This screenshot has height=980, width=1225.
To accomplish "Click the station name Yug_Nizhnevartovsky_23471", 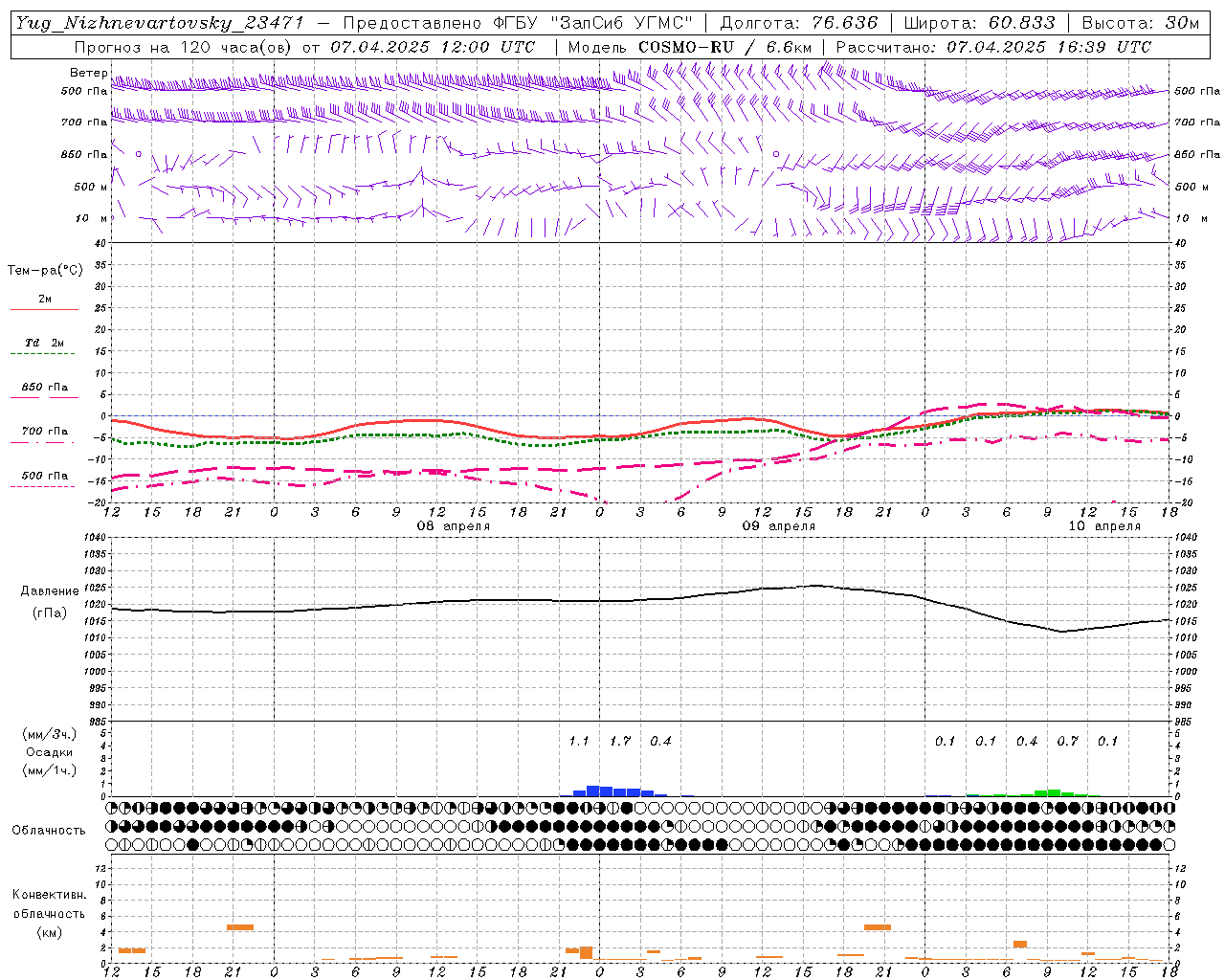I will point(159,23).
